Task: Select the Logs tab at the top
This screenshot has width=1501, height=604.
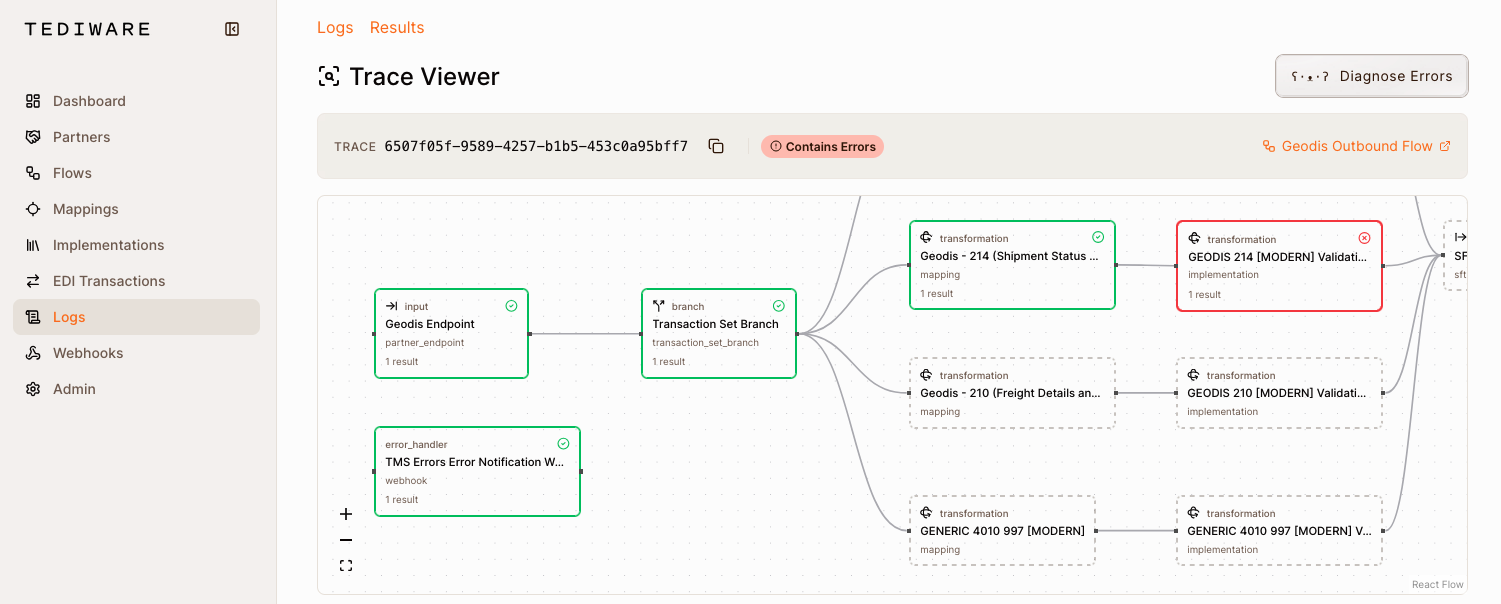Action: pyautogui.click(x=335, y=27)
